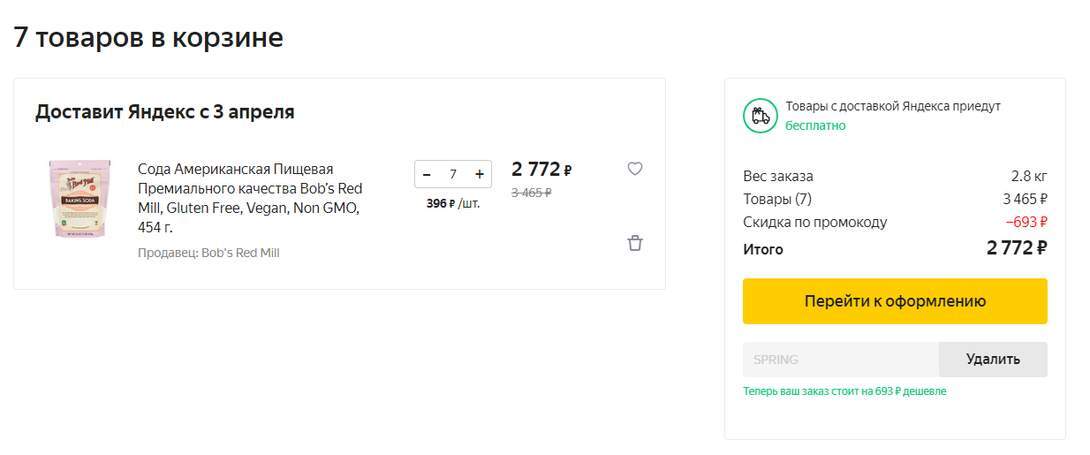Screen dimensions: 1090x455
Task: Click the green бесплатно delivery text
Action: point(815,126)
